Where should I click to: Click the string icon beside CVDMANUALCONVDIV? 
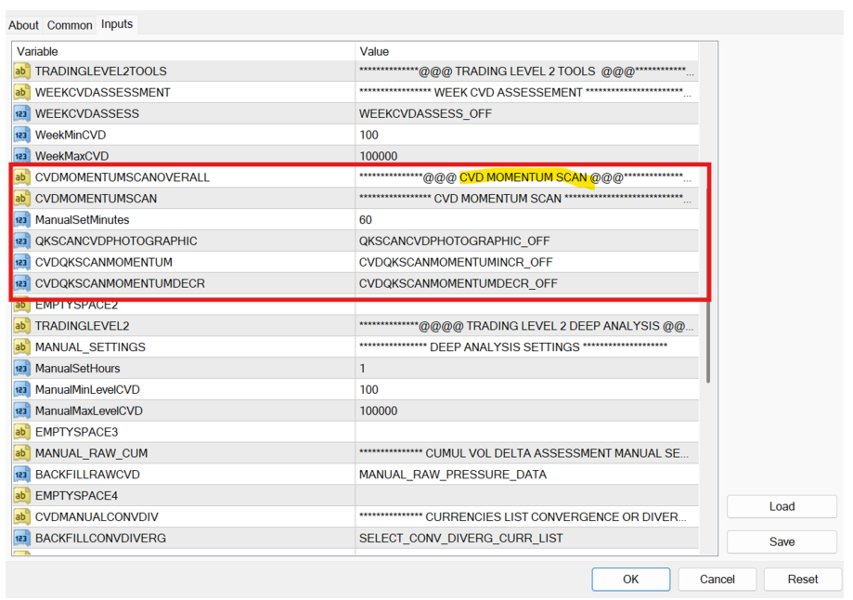click(x=21, y=517)
